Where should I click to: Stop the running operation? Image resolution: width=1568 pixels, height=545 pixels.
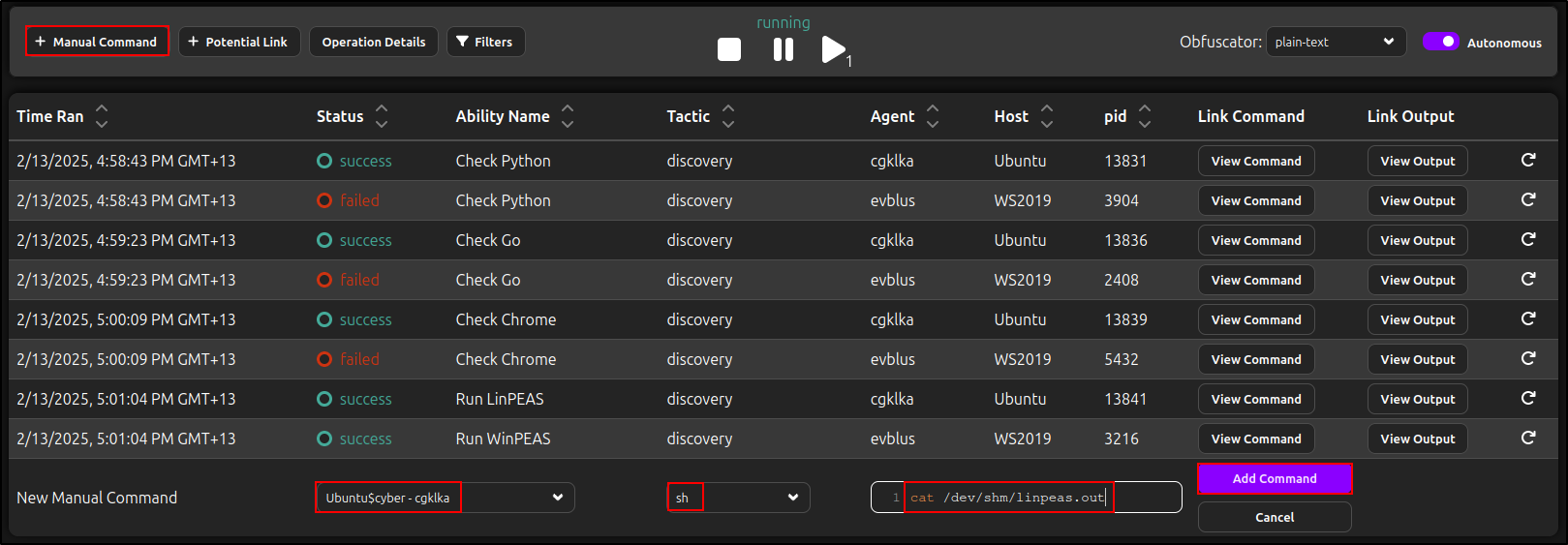click(729, 49)
